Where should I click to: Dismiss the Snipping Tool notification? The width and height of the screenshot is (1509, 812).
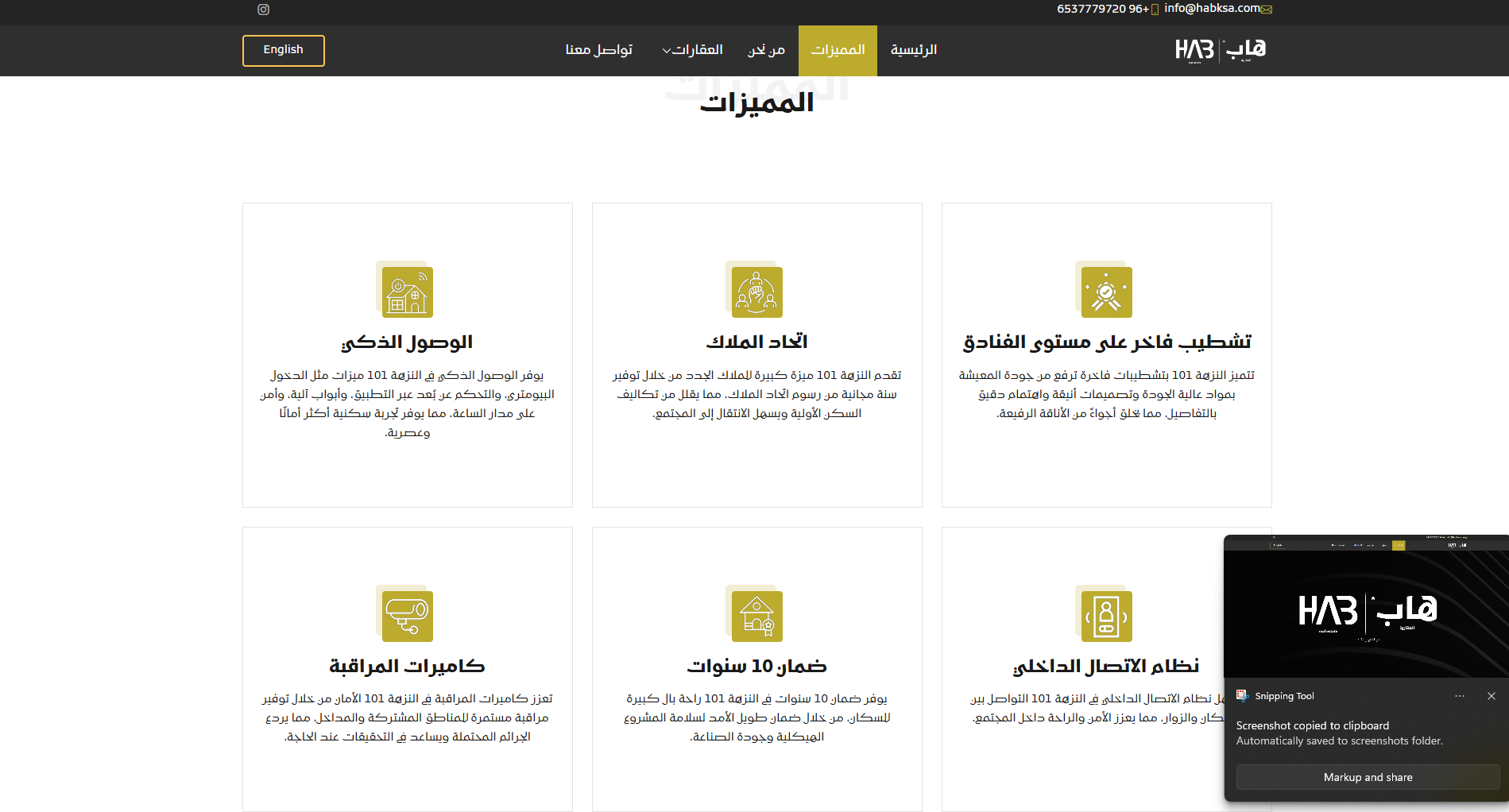point(1492,696)
